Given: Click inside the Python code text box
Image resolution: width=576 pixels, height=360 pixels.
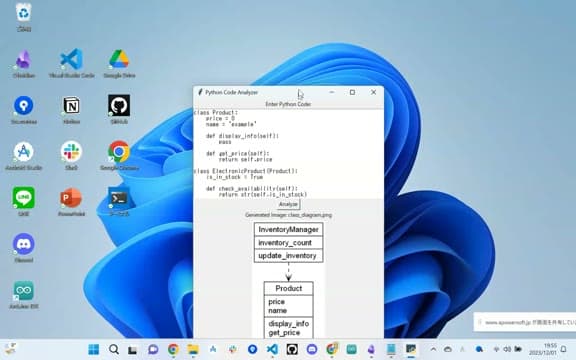Looking at the screenshot, I should coord(288,154).
